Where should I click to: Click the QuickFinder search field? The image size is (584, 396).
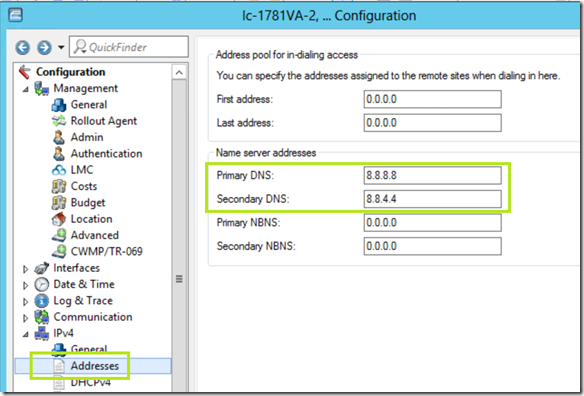(x=129, y=47)
